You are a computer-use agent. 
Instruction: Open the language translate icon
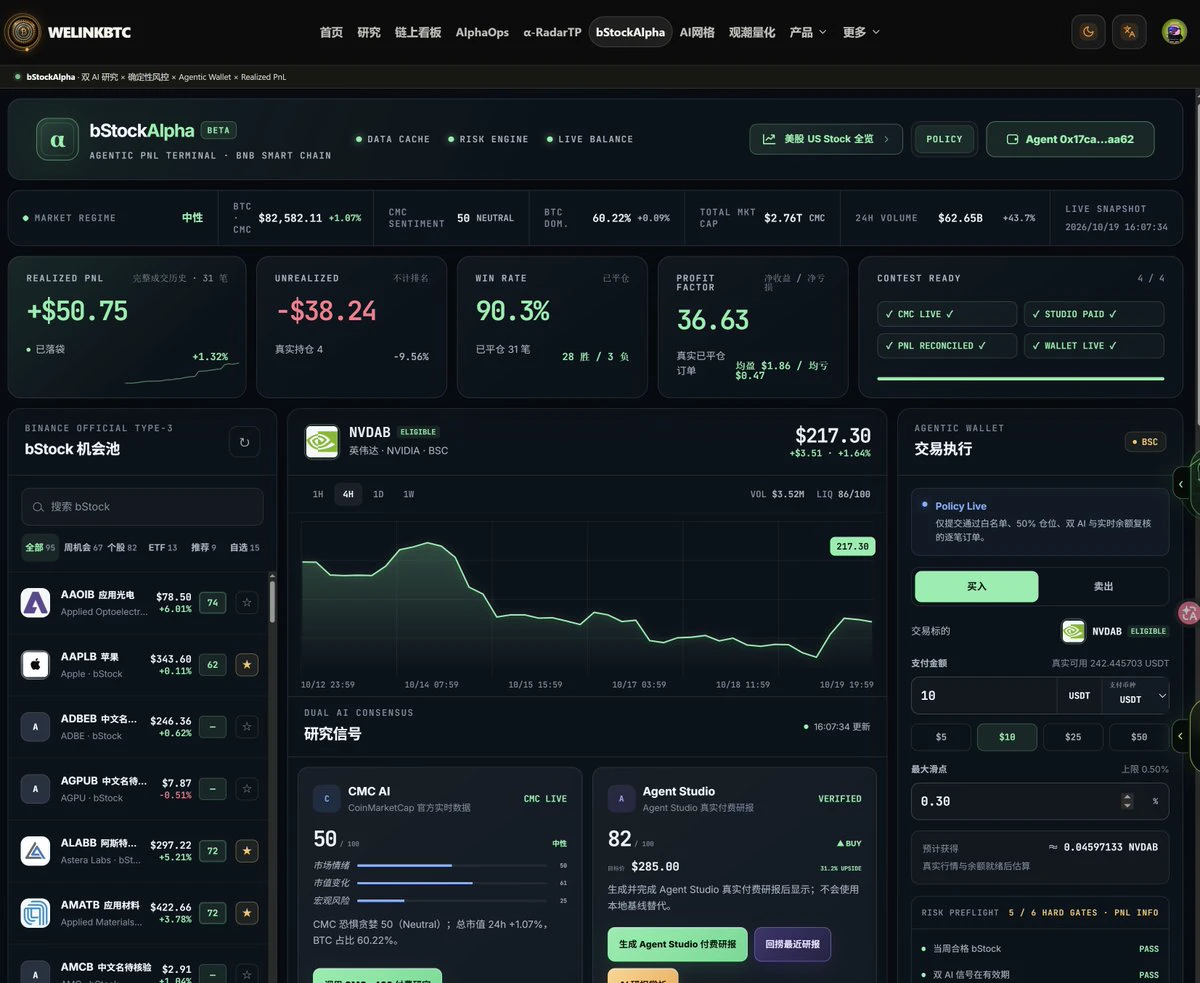[1129, 32]
